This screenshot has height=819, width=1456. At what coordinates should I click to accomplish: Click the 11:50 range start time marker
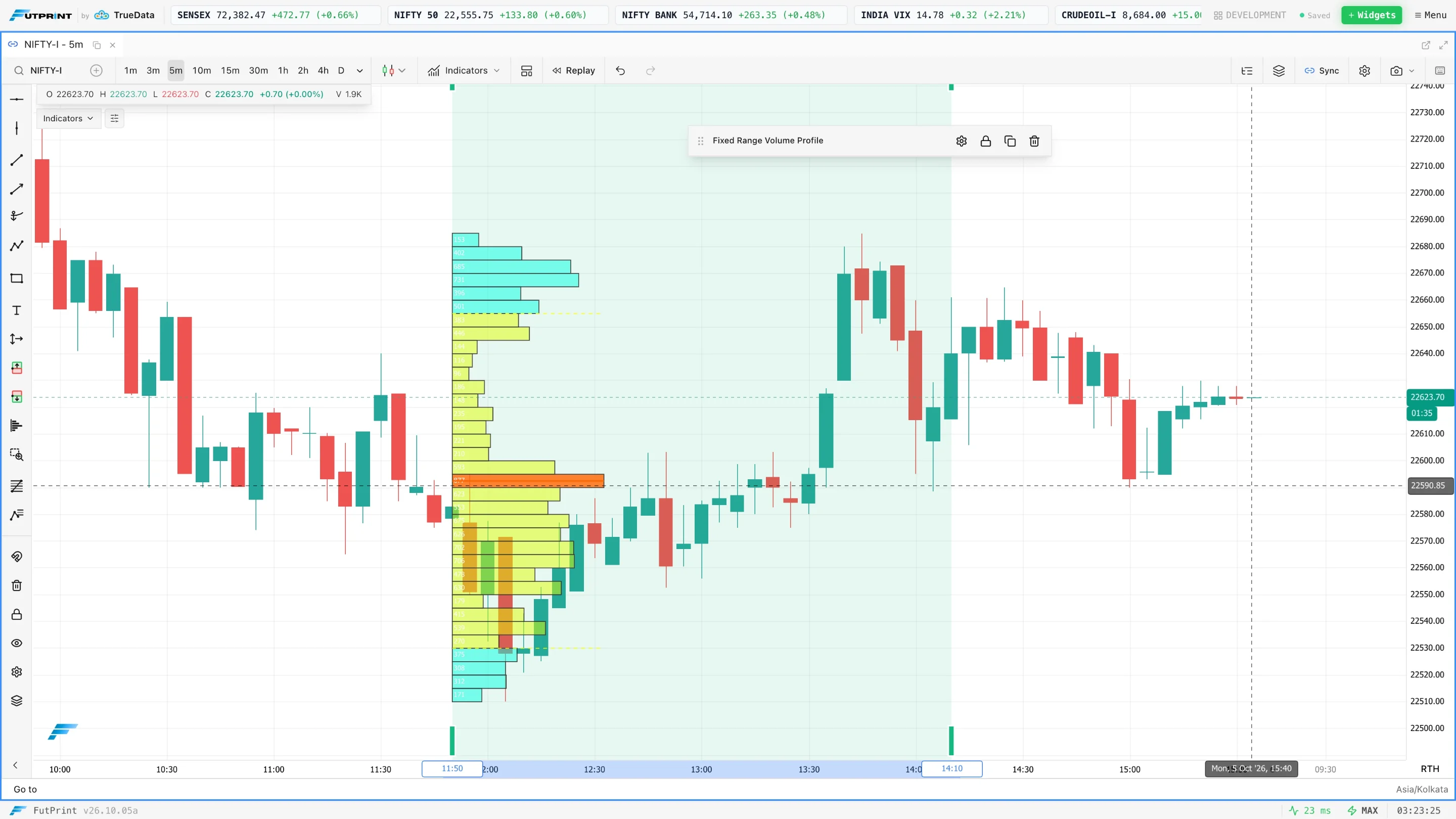(x=452, y=768)
